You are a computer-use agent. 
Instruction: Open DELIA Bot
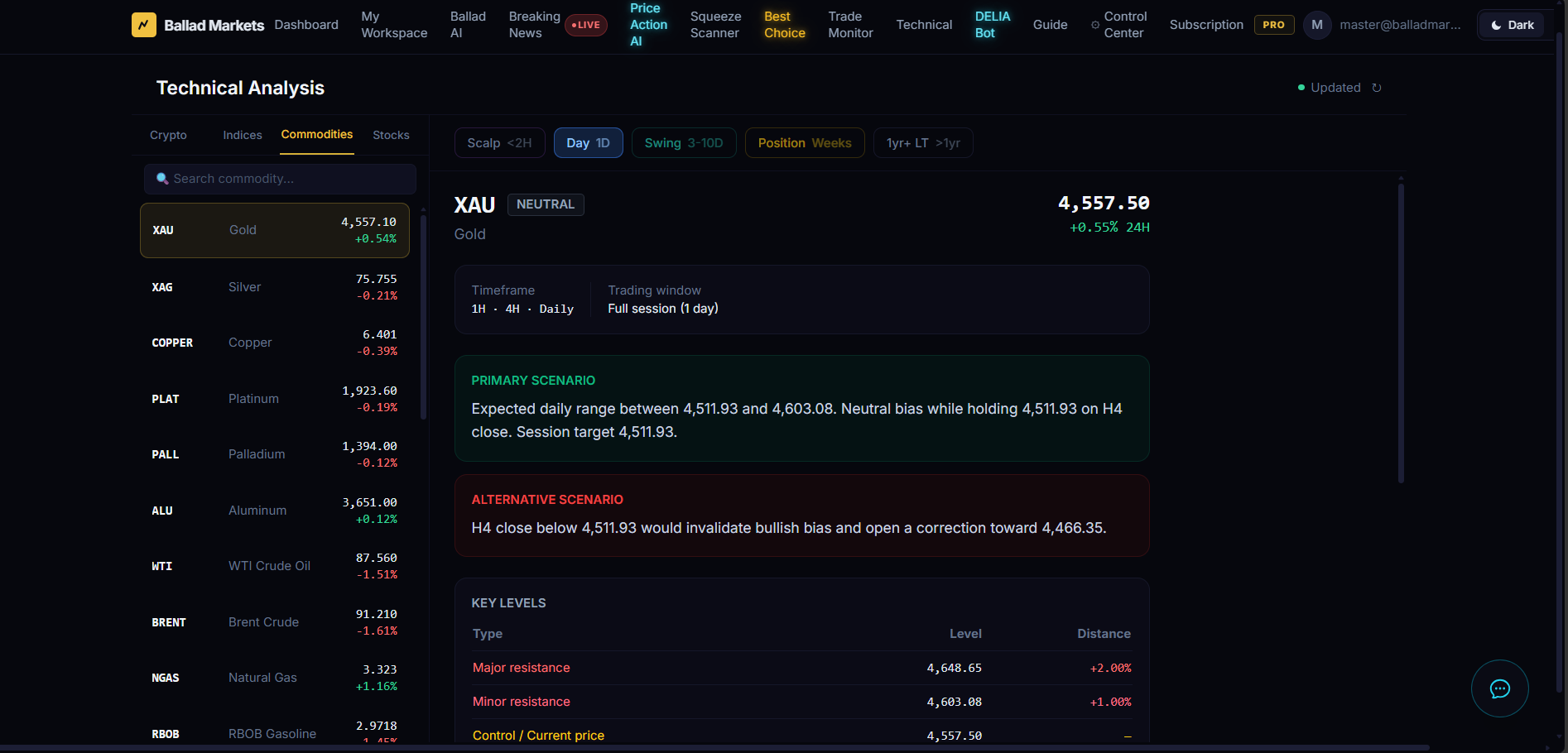pos(992,25)
